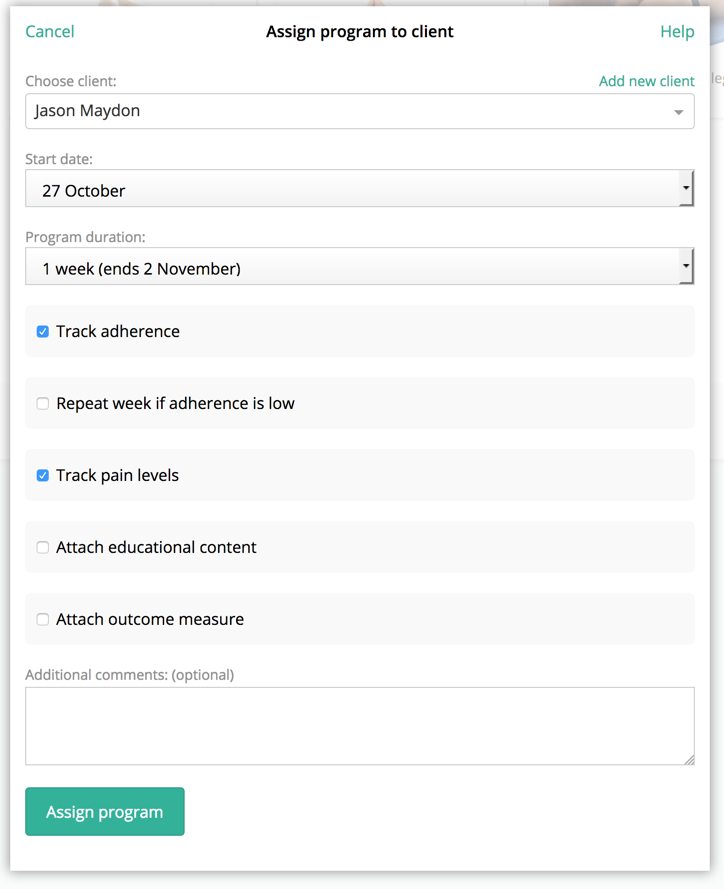Click the Jason Maydon client selector
This screenshot has width=724, height=889.
(x=300, y=111)
